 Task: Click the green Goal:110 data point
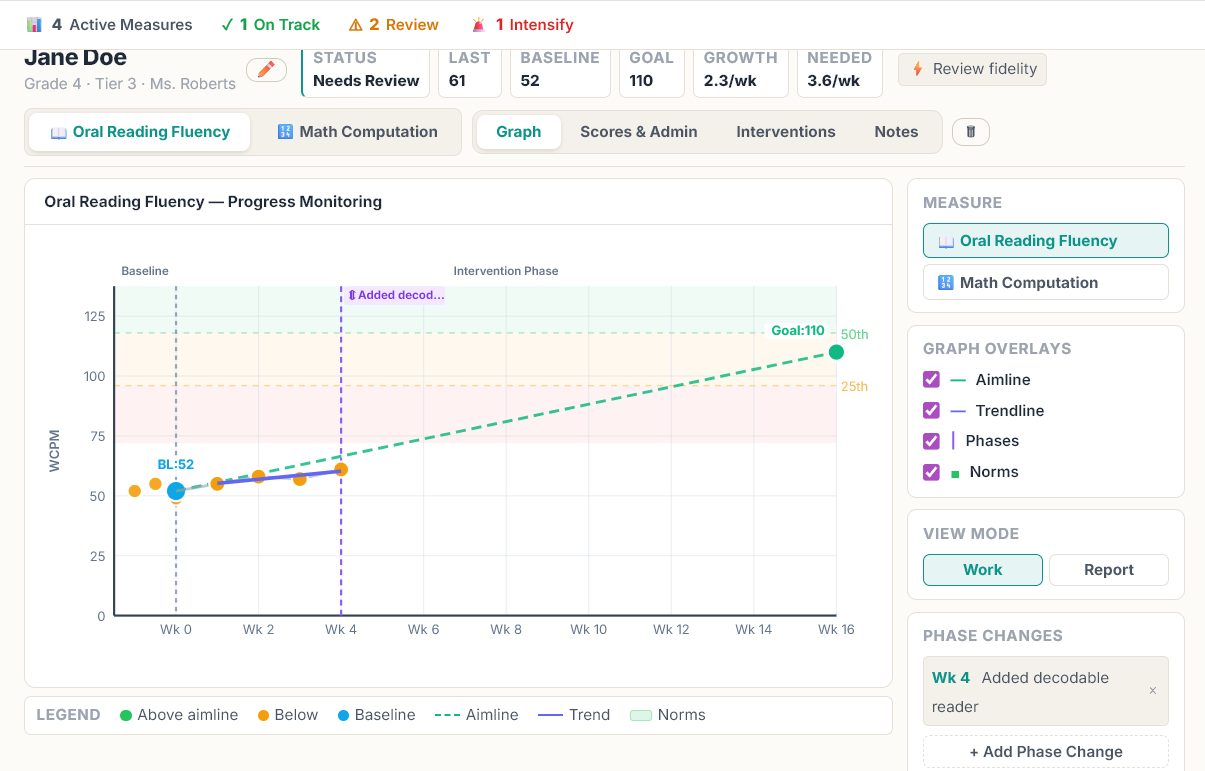click(x=836, y=352)
